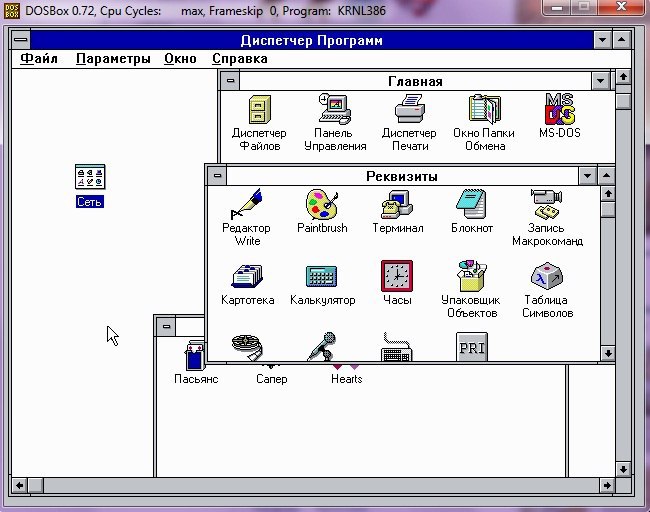Launch Пасьянс card game icon
Image resolution: width=650 pixels, height=512 pixels.
click(x=195, y=355)
